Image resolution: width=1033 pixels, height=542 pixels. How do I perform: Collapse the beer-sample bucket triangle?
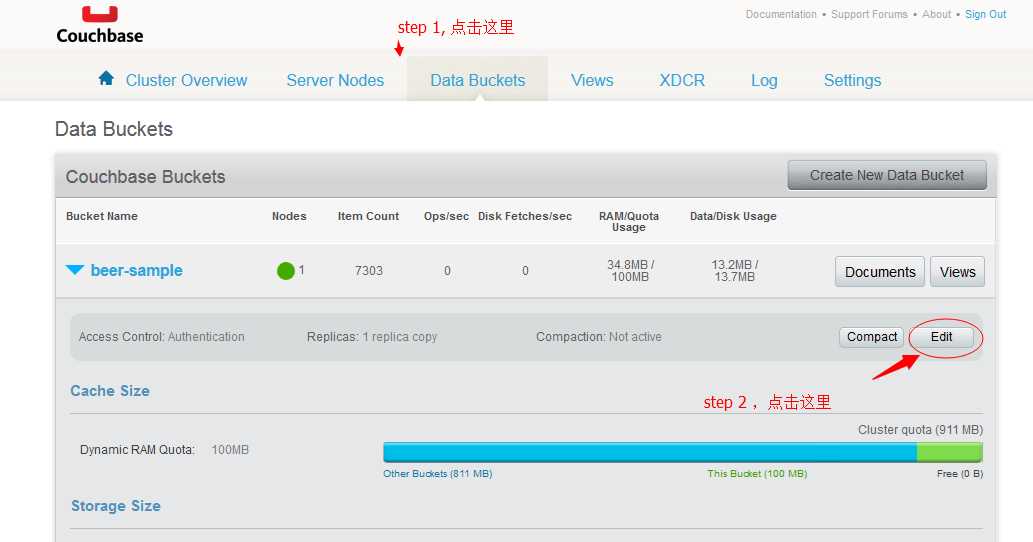click(74, 270)
